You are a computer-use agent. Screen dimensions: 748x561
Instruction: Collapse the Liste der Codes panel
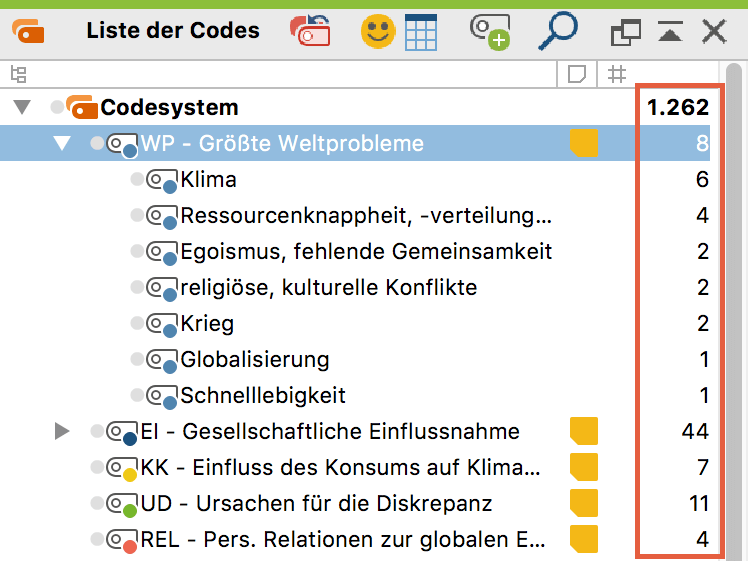670,31
